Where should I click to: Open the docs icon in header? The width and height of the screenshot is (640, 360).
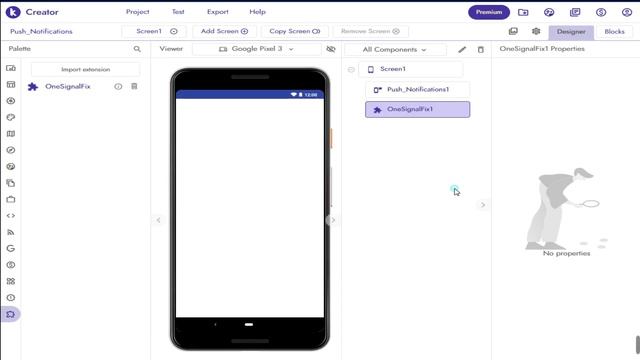point(575,12)
